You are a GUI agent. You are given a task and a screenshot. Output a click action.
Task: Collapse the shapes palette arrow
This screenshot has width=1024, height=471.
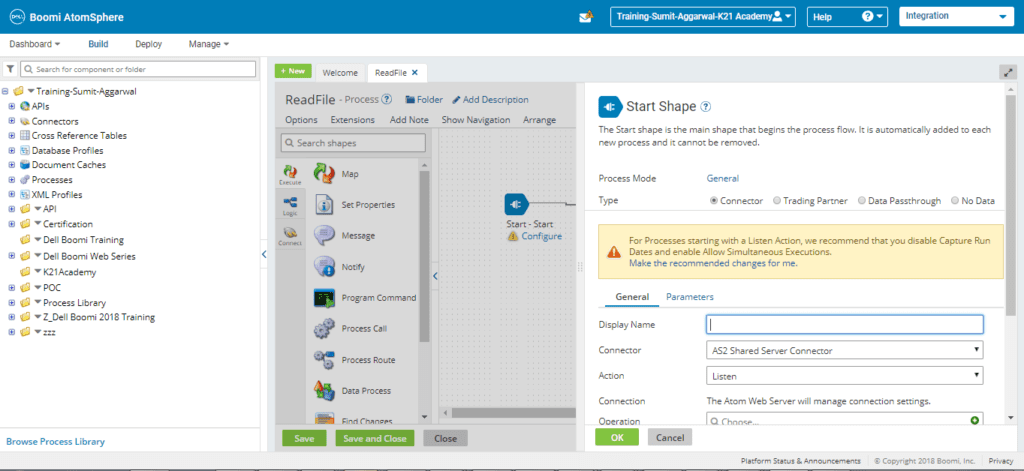435,276
